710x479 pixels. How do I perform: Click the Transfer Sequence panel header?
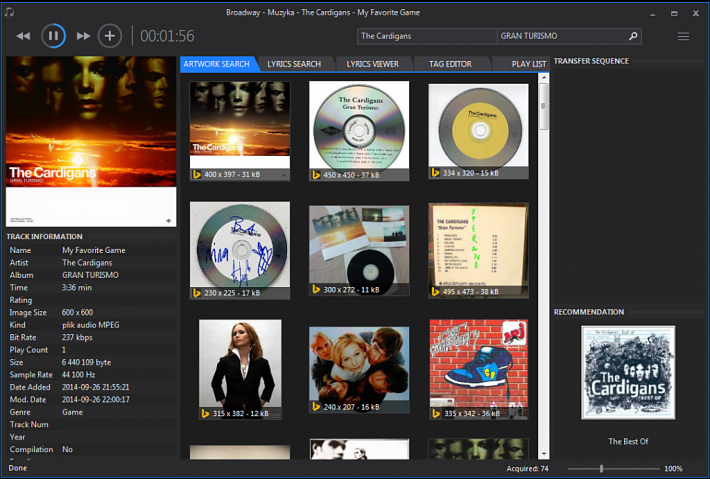pyautogui.click(x=591, y=61)
